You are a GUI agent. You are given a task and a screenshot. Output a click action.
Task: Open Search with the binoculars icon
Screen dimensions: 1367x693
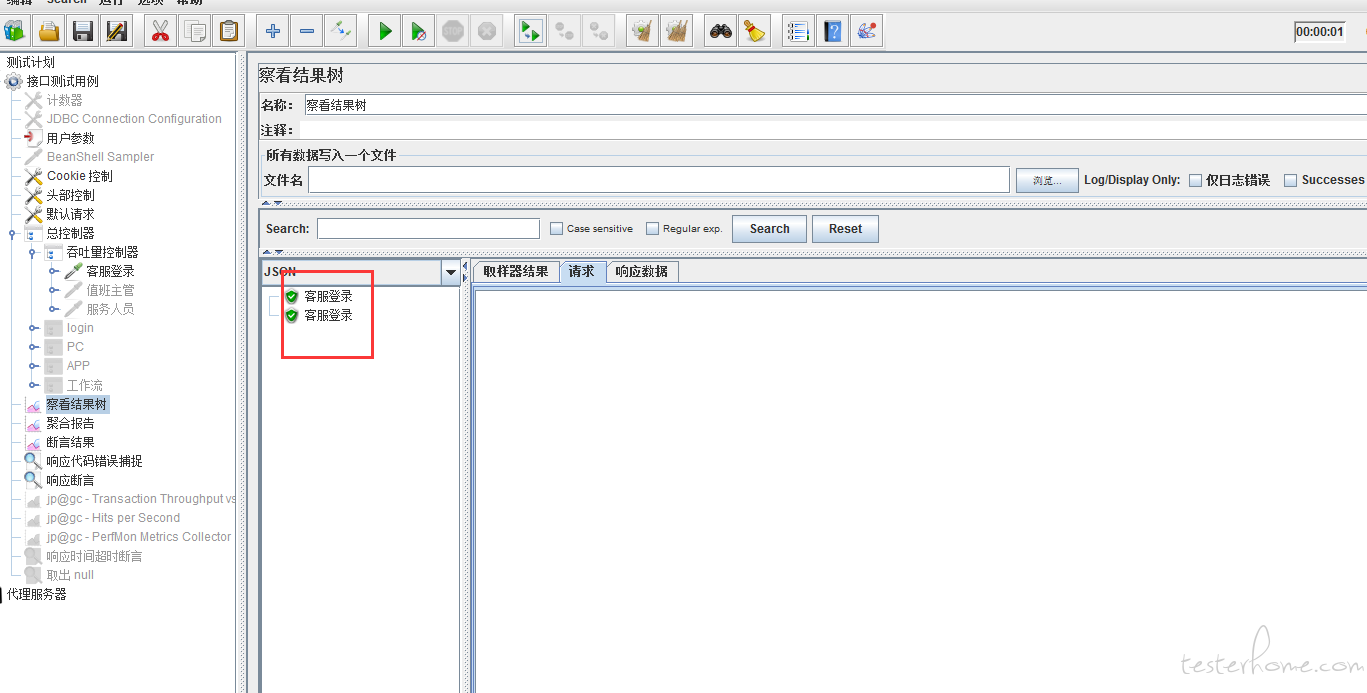tap(720, 31)
